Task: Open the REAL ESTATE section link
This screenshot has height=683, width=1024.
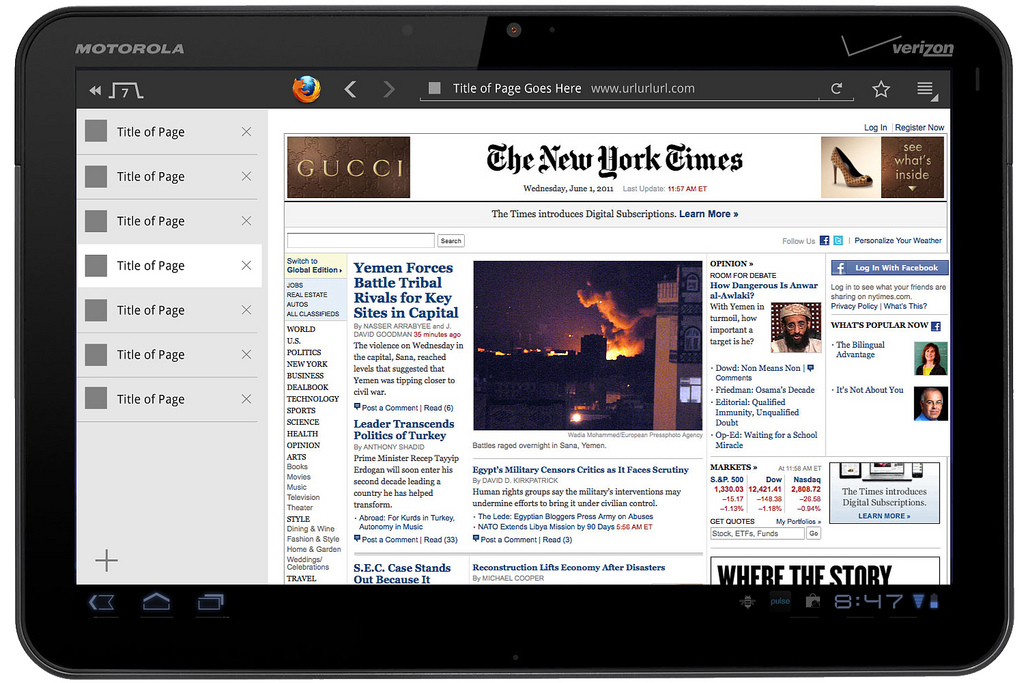Action: (x=307, y=295)
